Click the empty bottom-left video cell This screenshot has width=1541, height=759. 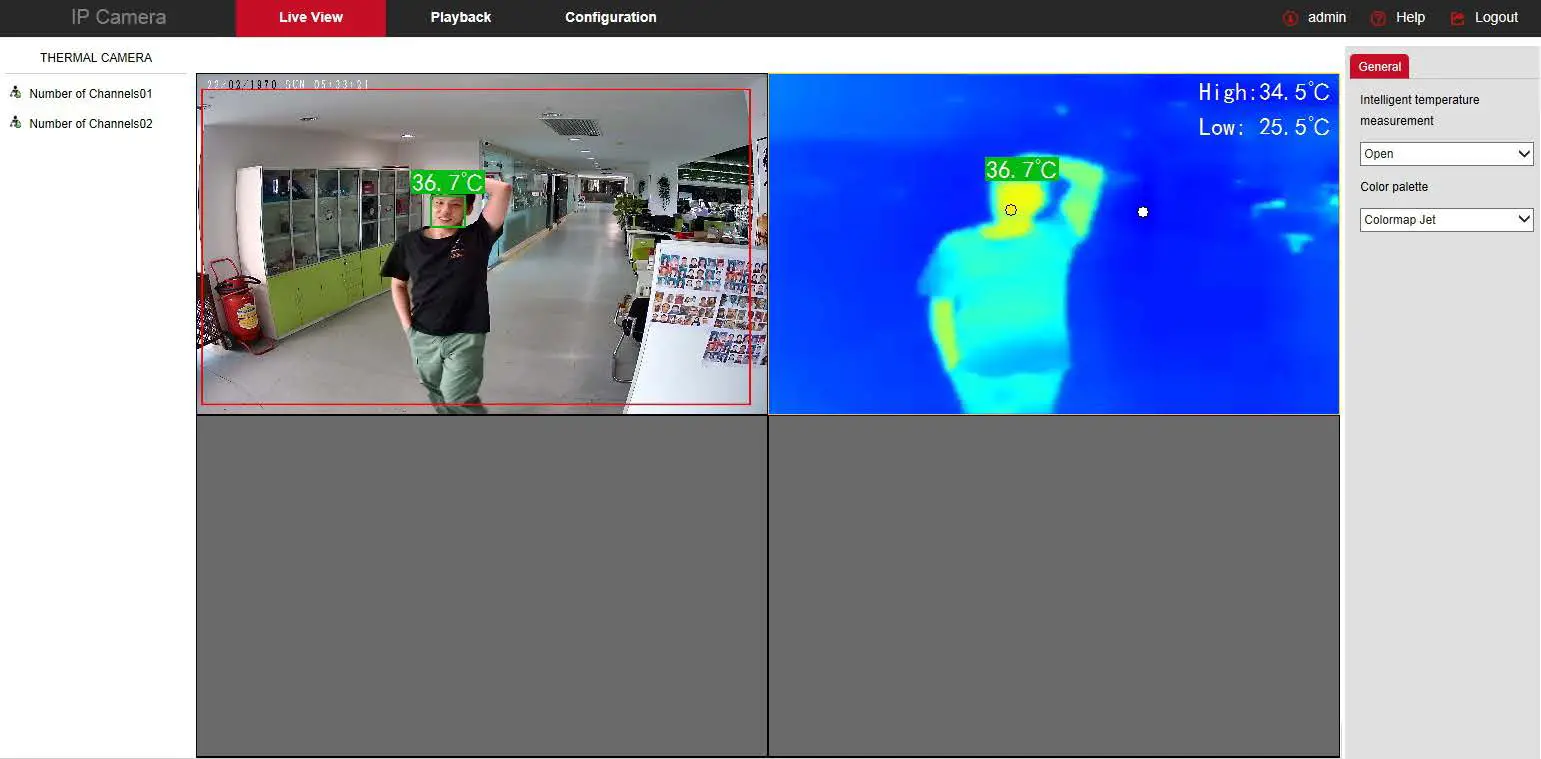click(x=482, y=586)
